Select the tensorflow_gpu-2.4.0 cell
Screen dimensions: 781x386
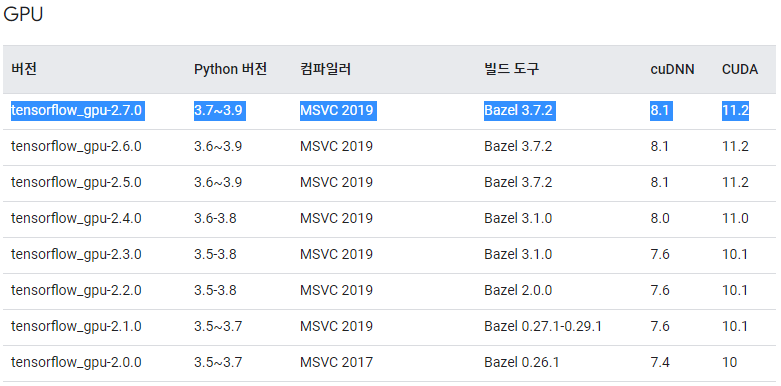[76, 219]
